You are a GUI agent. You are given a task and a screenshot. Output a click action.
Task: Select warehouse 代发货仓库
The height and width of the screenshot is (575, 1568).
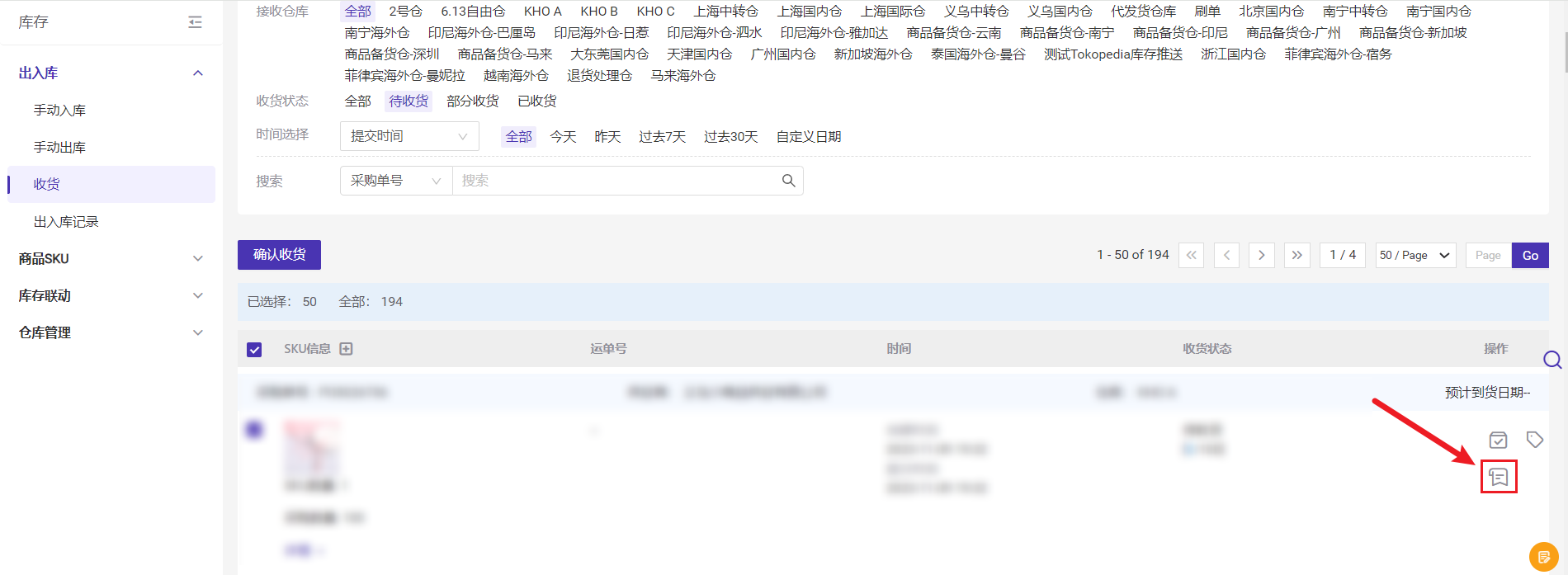click(x=1143, y=11)
